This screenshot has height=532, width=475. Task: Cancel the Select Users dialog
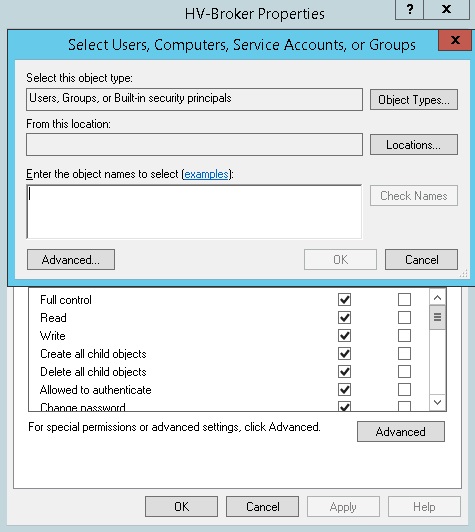click(421, 260)
